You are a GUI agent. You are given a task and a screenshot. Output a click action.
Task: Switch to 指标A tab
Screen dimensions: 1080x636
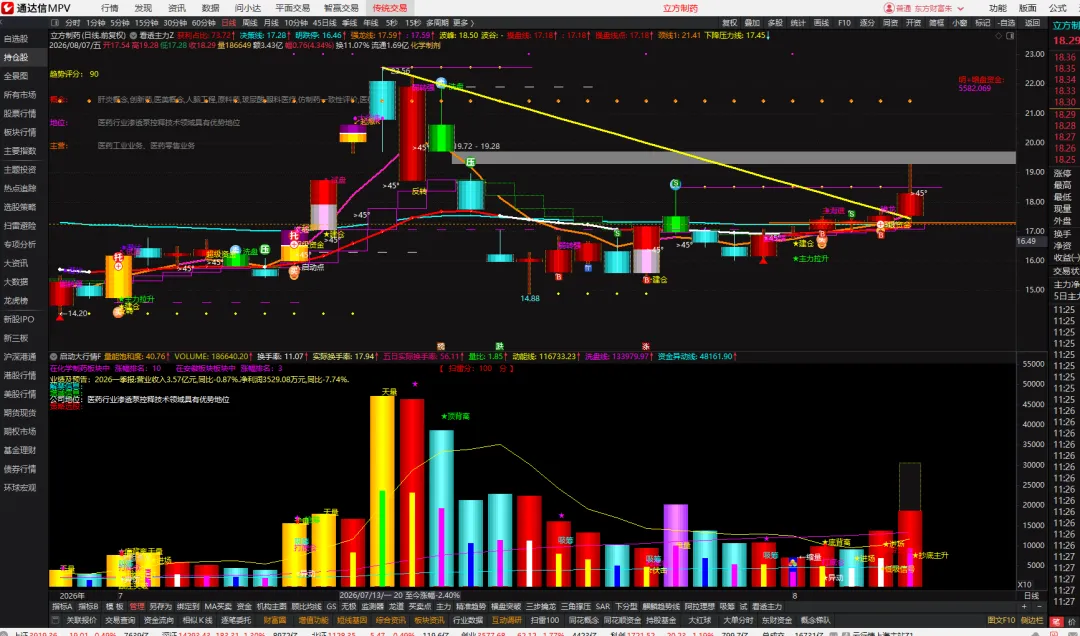63,607
